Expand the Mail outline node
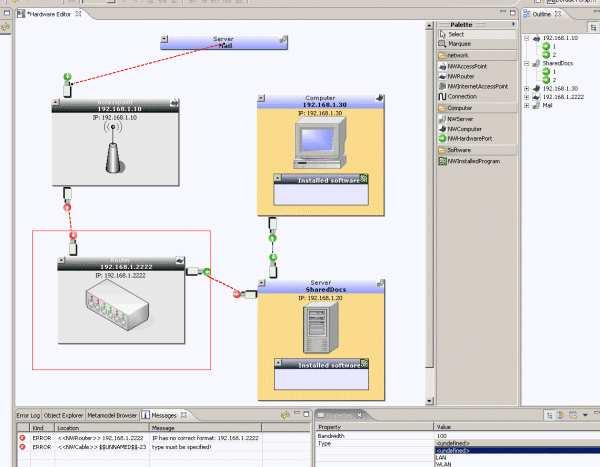Viewport: 600px width, 467px height. point(527,105)
